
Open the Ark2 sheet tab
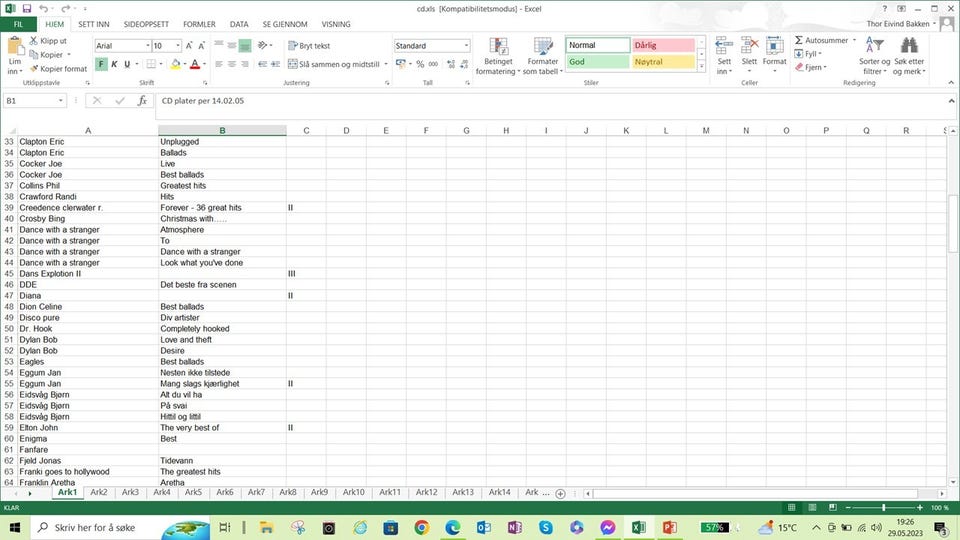99,492
